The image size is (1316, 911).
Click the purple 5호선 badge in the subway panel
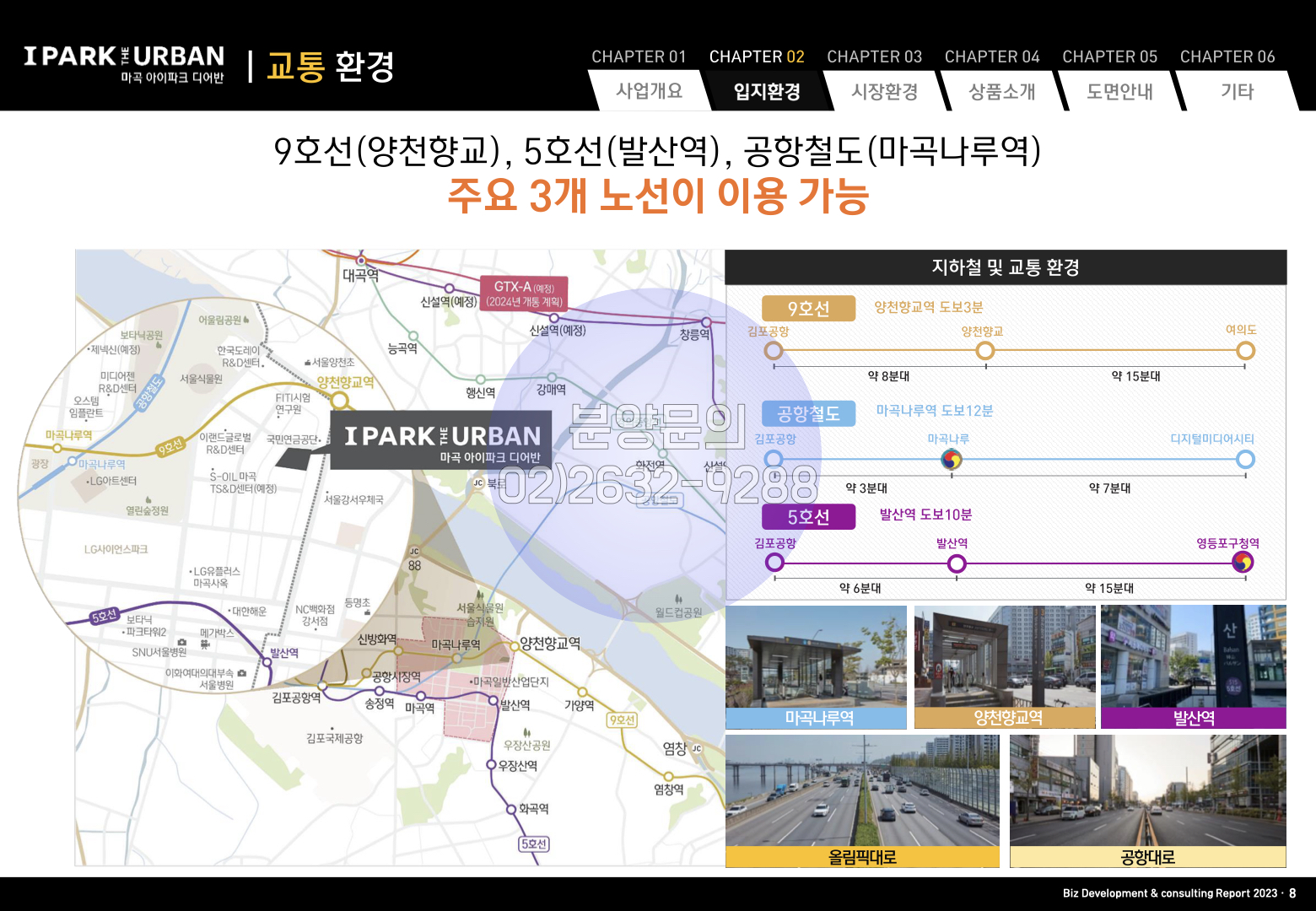(808, 516)
